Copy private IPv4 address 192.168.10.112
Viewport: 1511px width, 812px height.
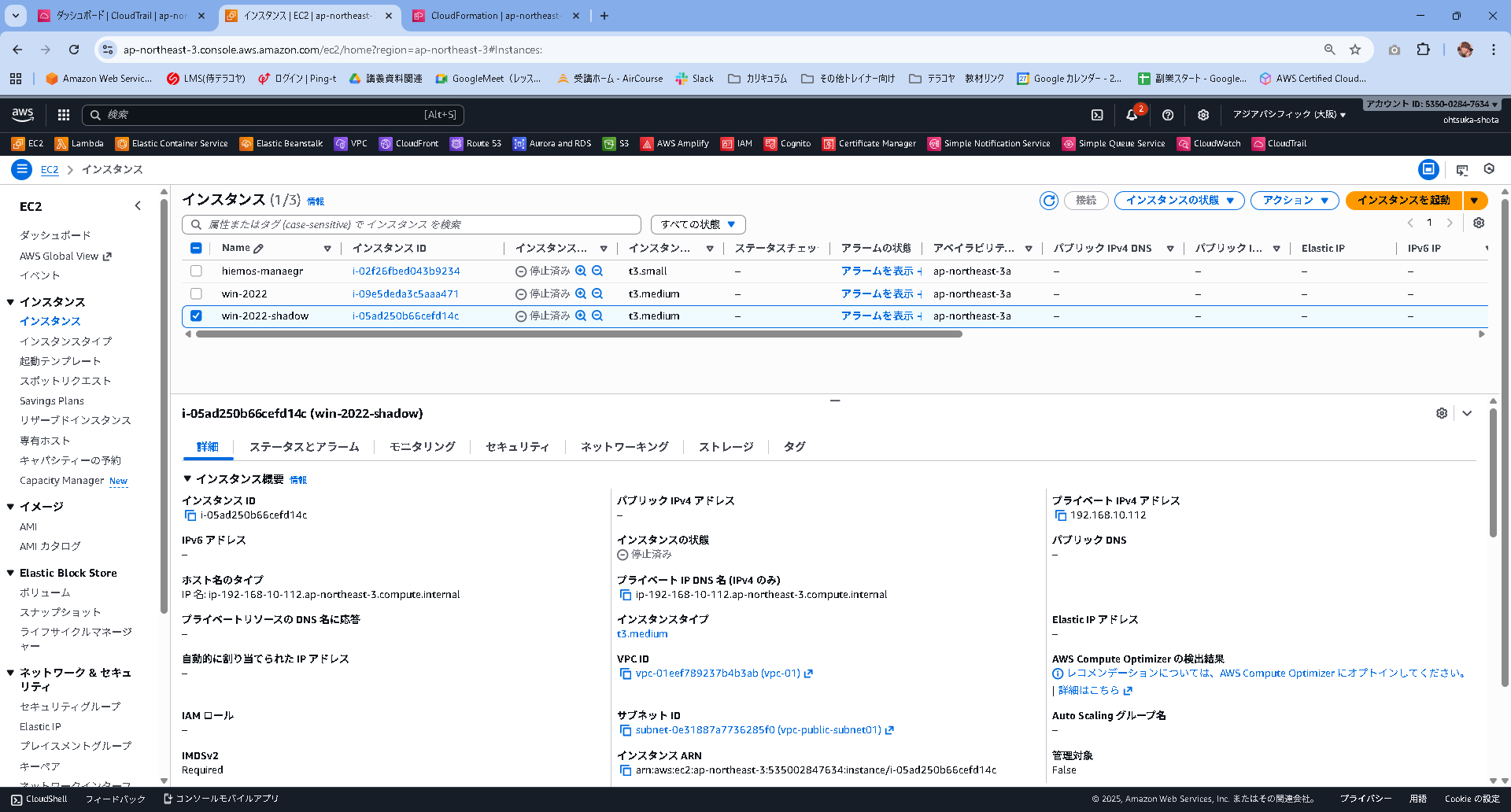tap(1061, 515)
